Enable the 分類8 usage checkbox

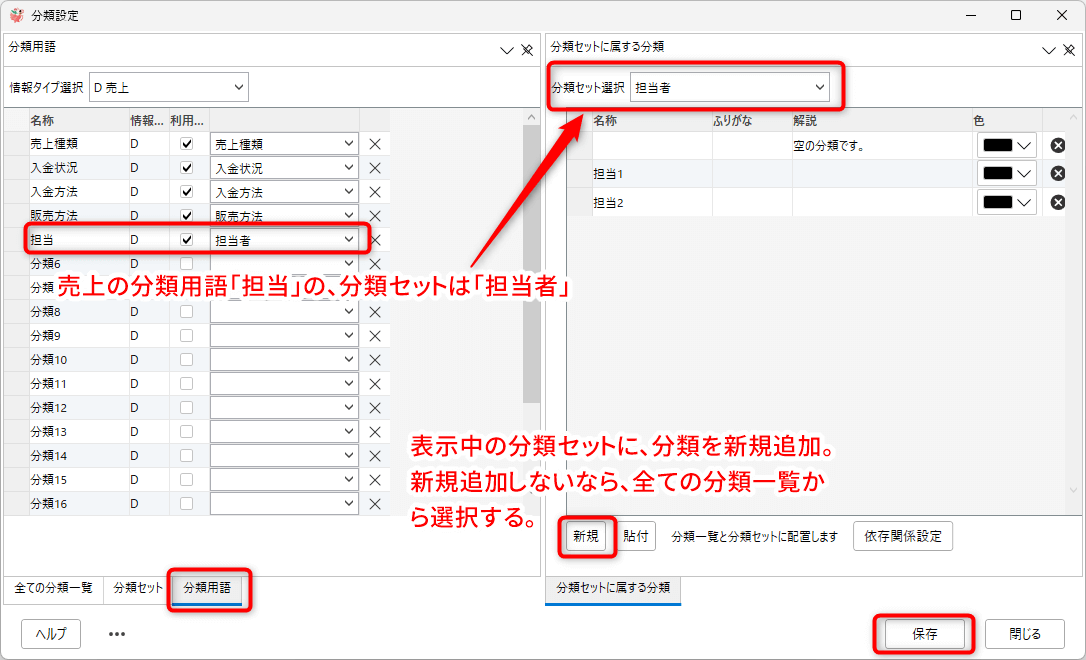186,312
